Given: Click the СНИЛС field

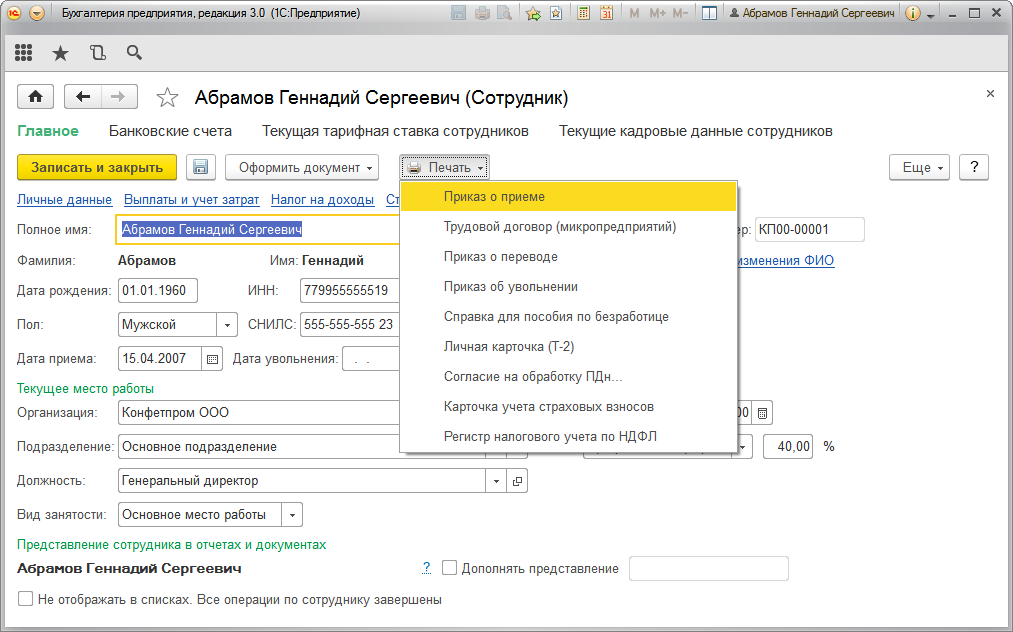Looking at the screenshot, I should pyautogui.click(x=350, y=324).
